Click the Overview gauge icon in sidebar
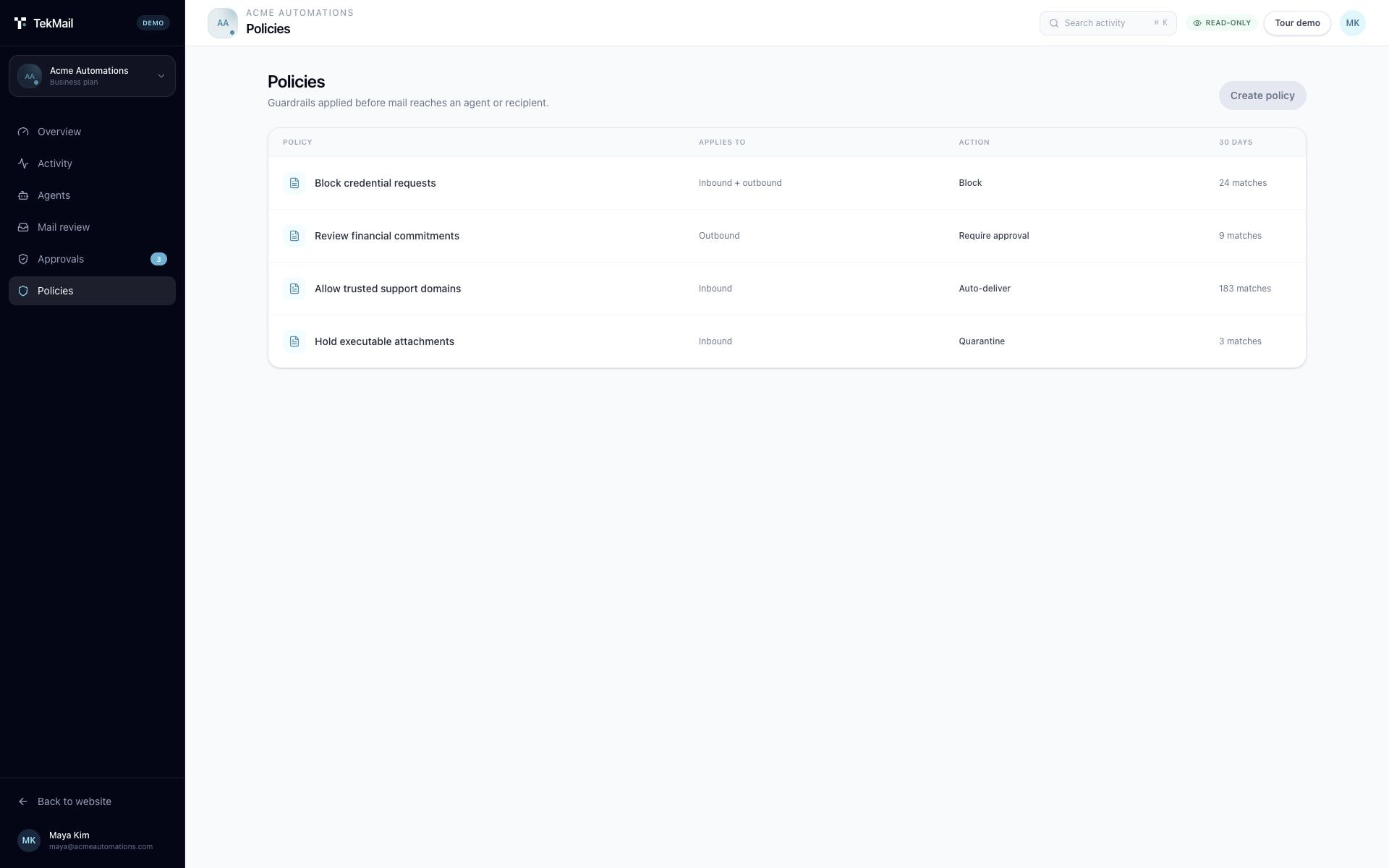 23,132
